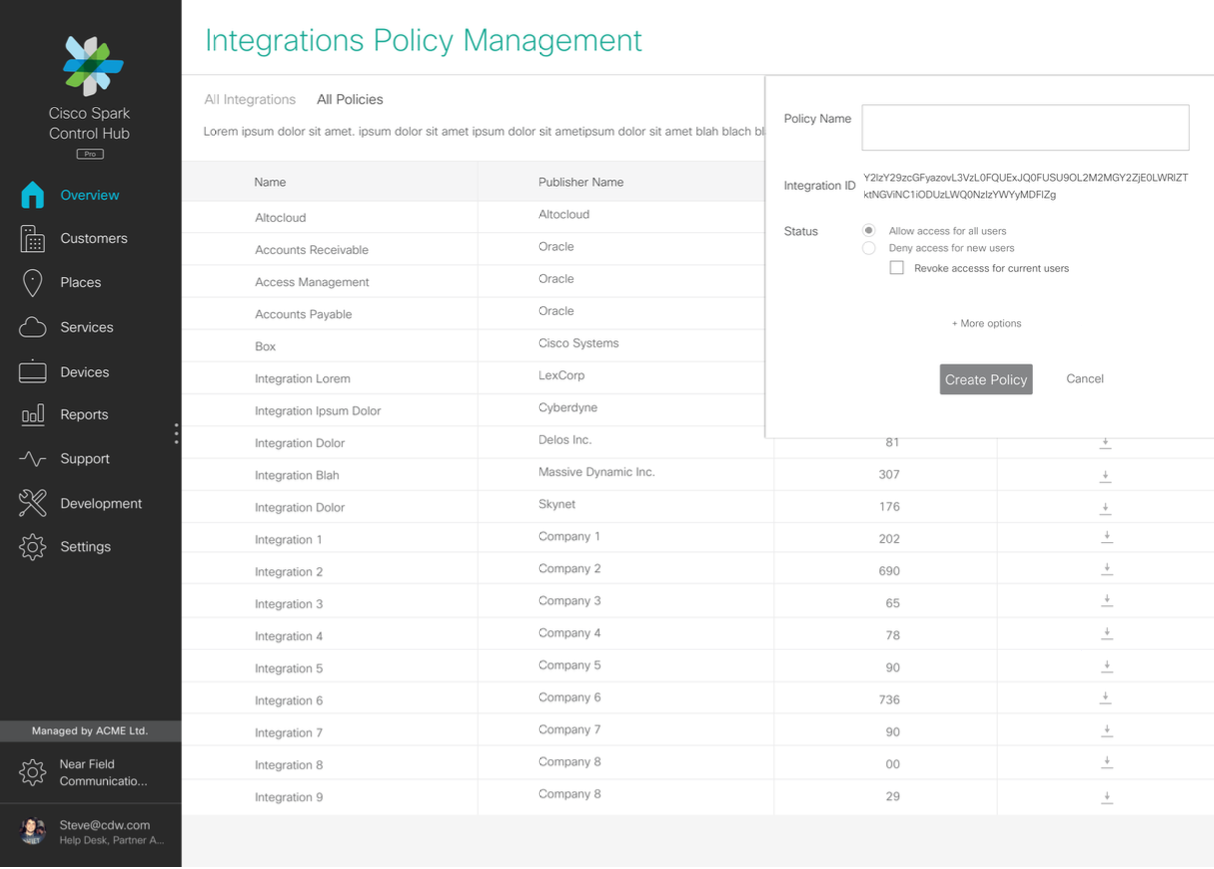Switch to the All Policies tab
This screenshot has height=869, width=1214.
tap(350, 100)
